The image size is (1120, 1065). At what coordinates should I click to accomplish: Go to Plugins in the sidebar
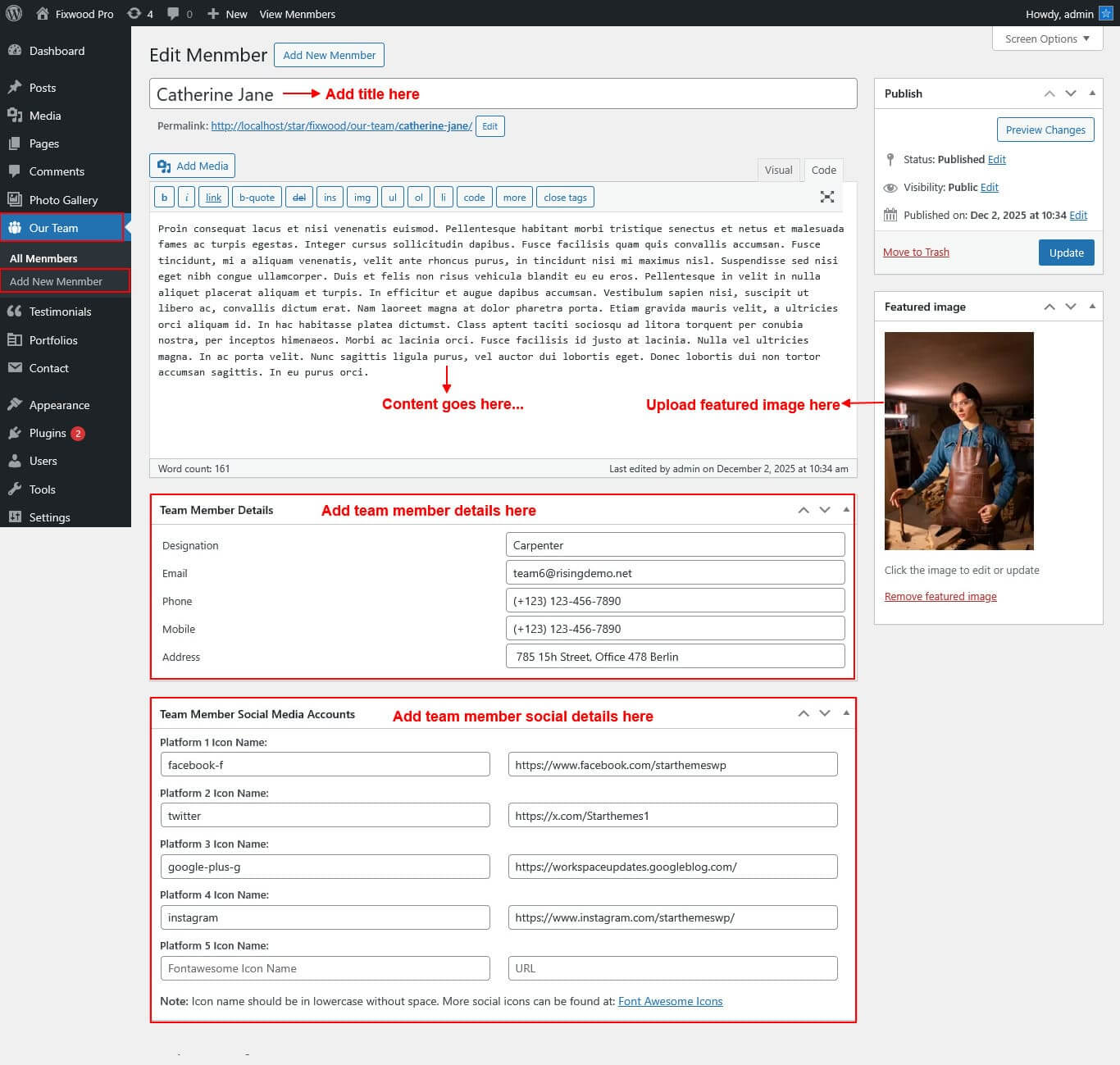pos(48,433)
